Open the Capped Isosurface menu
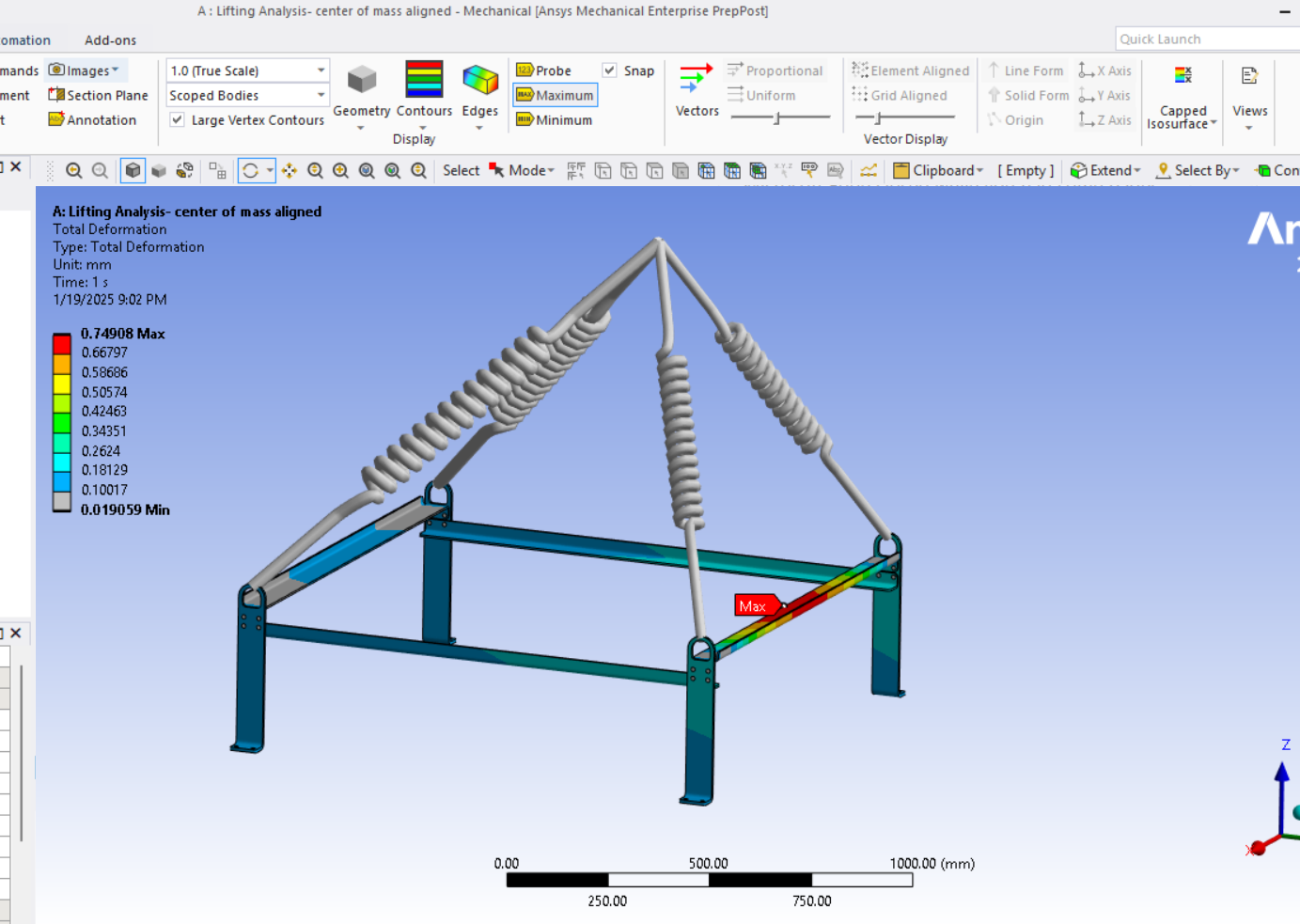The image size is (1300, 924). coord(1182,96)
